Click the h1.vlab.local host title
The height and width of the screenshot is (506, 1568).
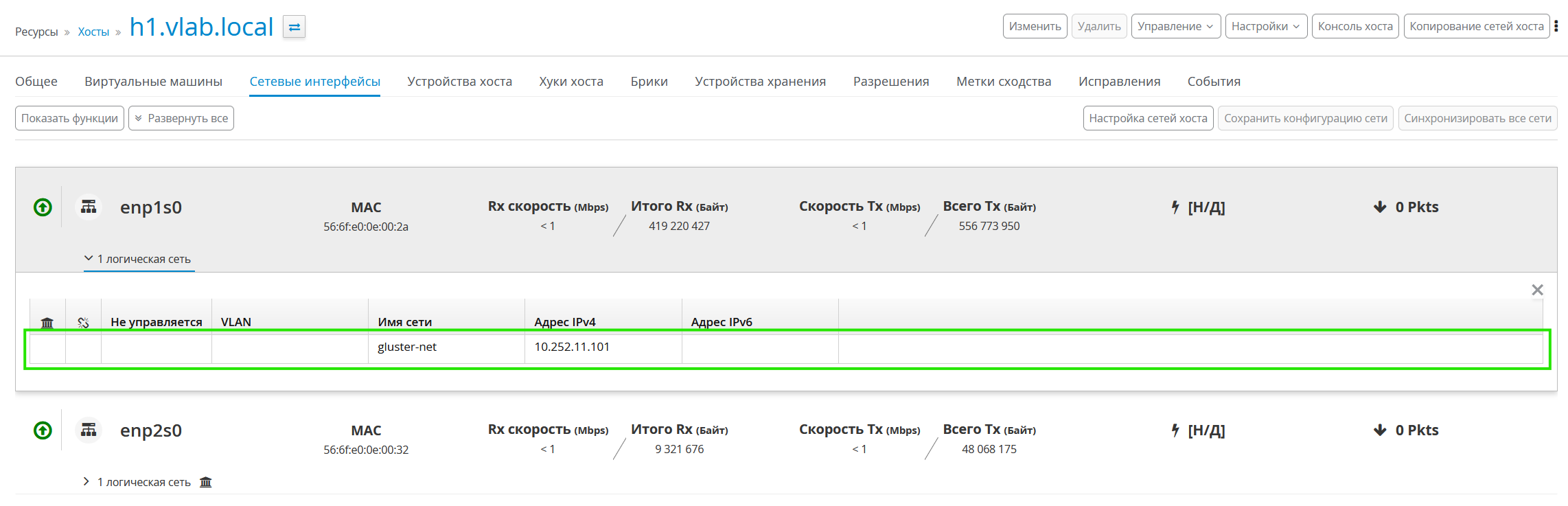(x=202, y=27)
